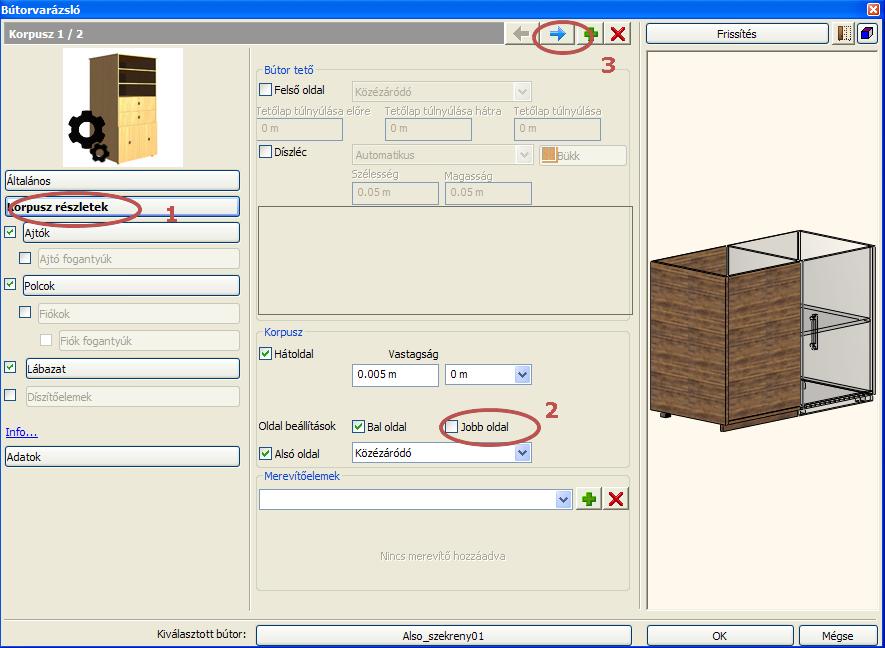Click the Tetőlap túlnyúlása előre field

[x=300, y=129]
